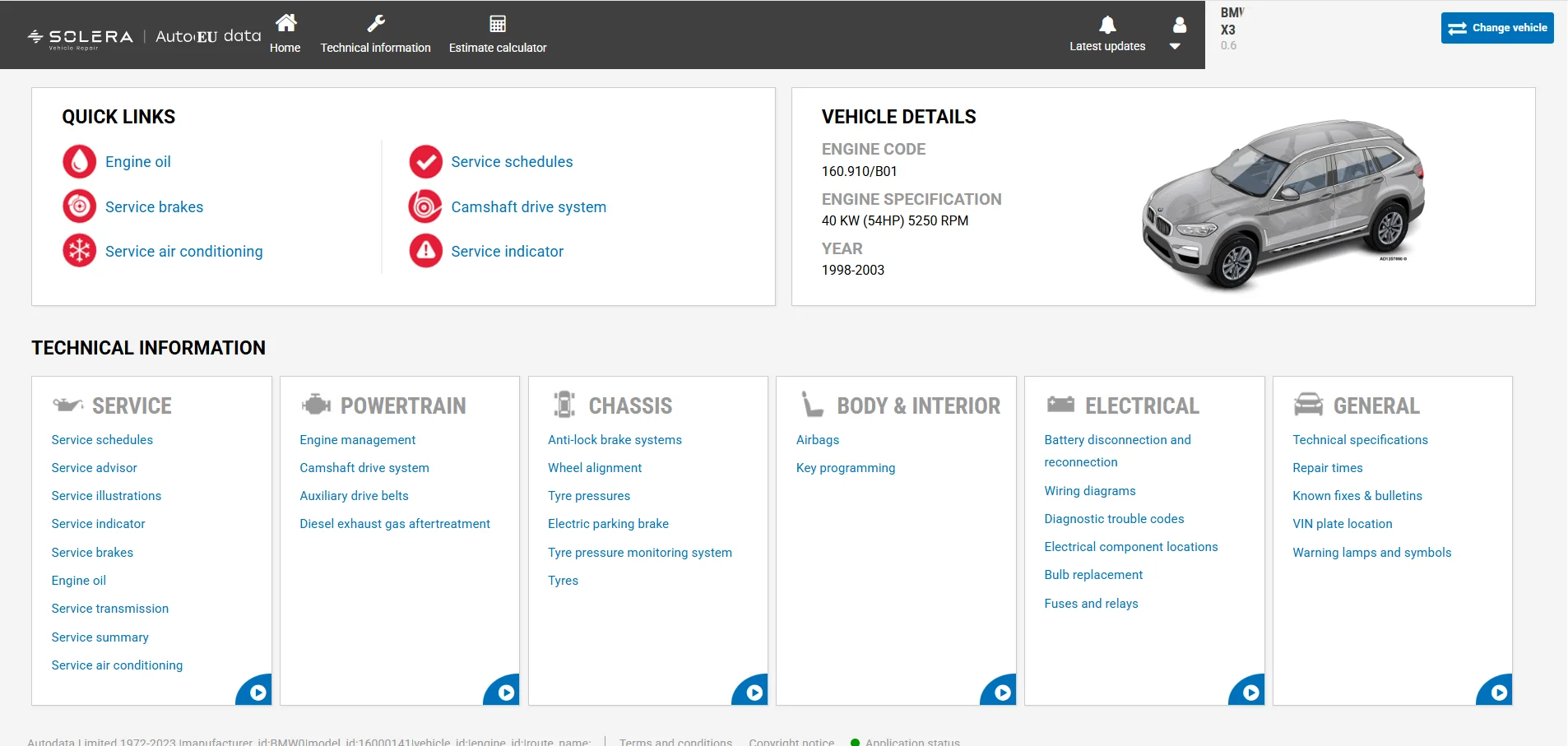This screenshot has height=746, width=1568.
Task: Open Technical information wrench icon
Action: pyautogui.click(x=376, y=23)
